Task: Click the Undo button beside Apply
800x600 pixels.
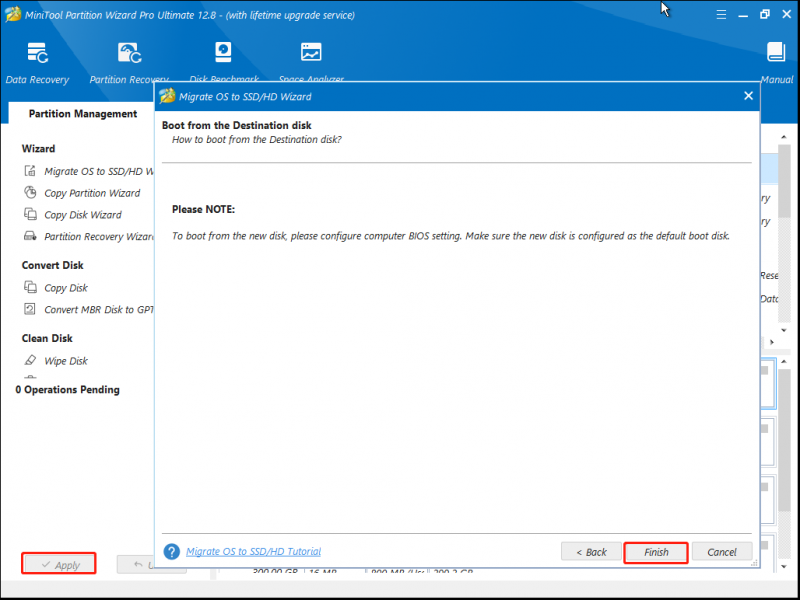Action: [x=136, y=564]
